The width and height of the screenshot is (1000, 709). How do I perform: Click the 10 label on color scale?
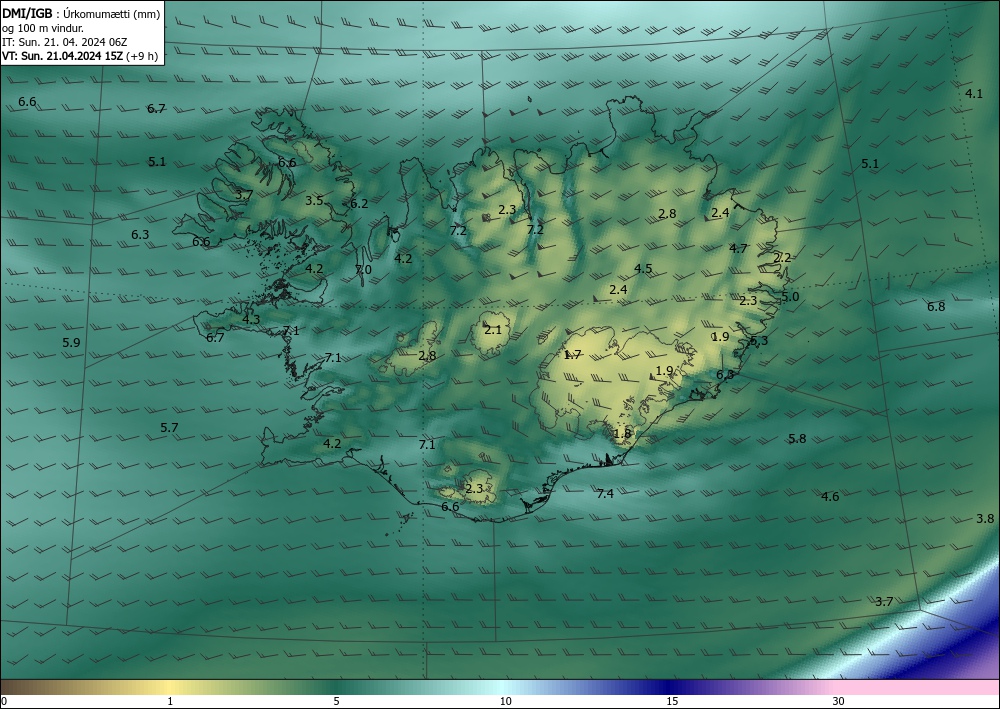(x=505, y=701)
